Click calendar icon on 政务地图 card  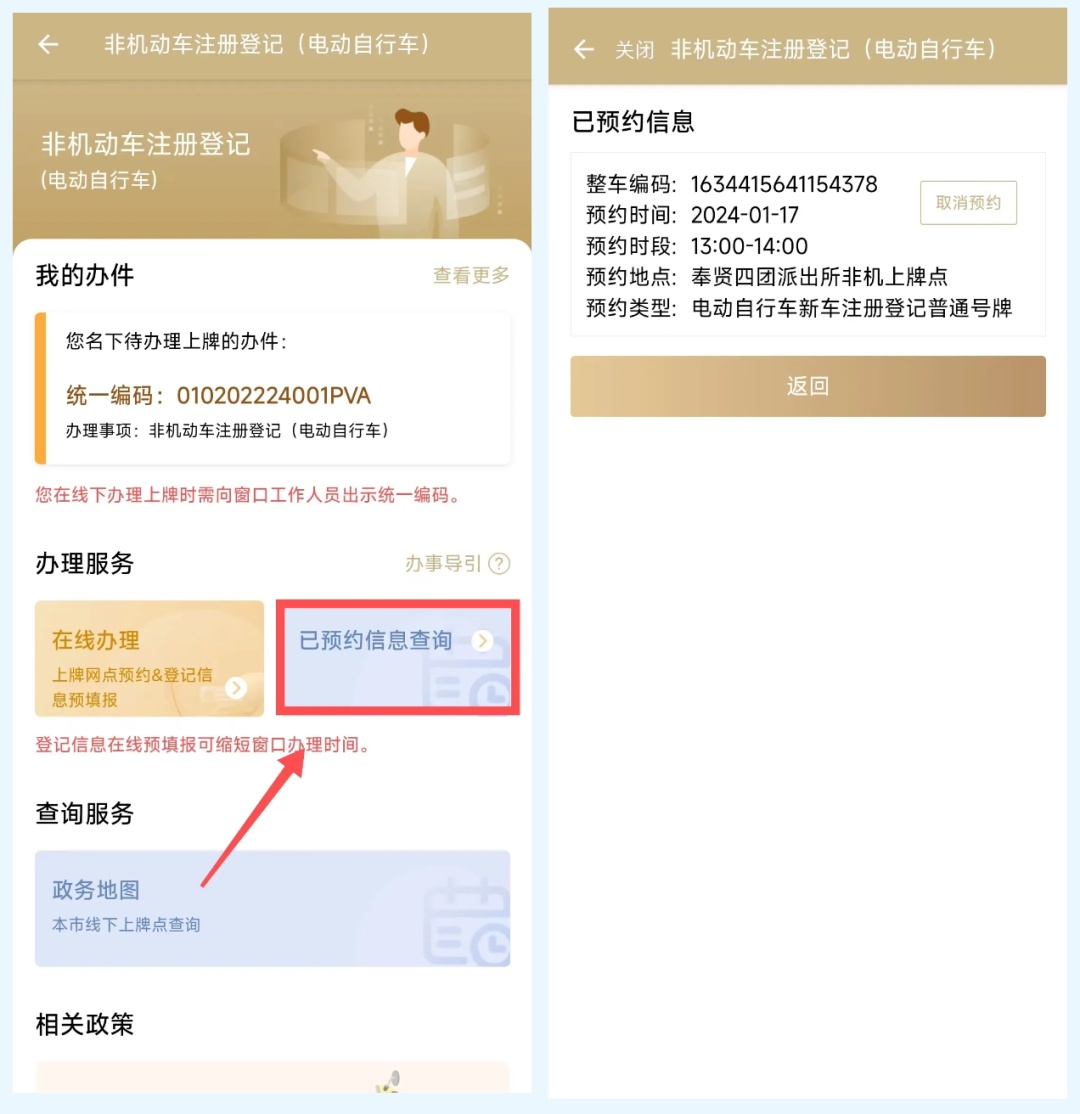pyautogui.click(x=467, y=921)
